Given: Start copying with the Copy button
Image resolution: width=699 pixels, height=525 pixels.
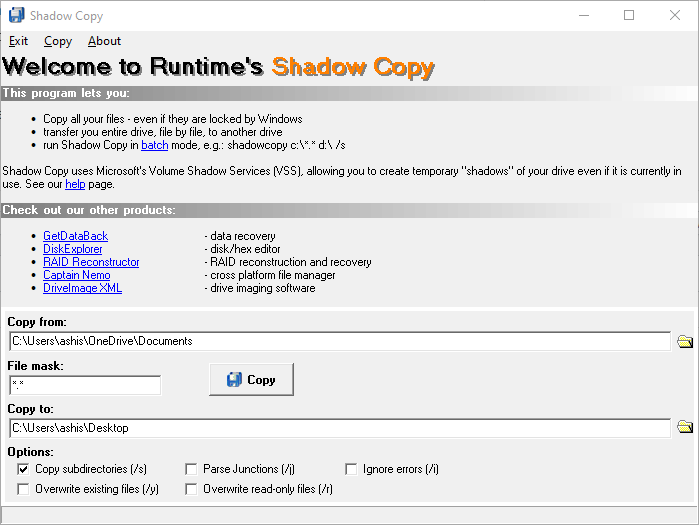Looking at the screenshot, I should coord(251,379).
